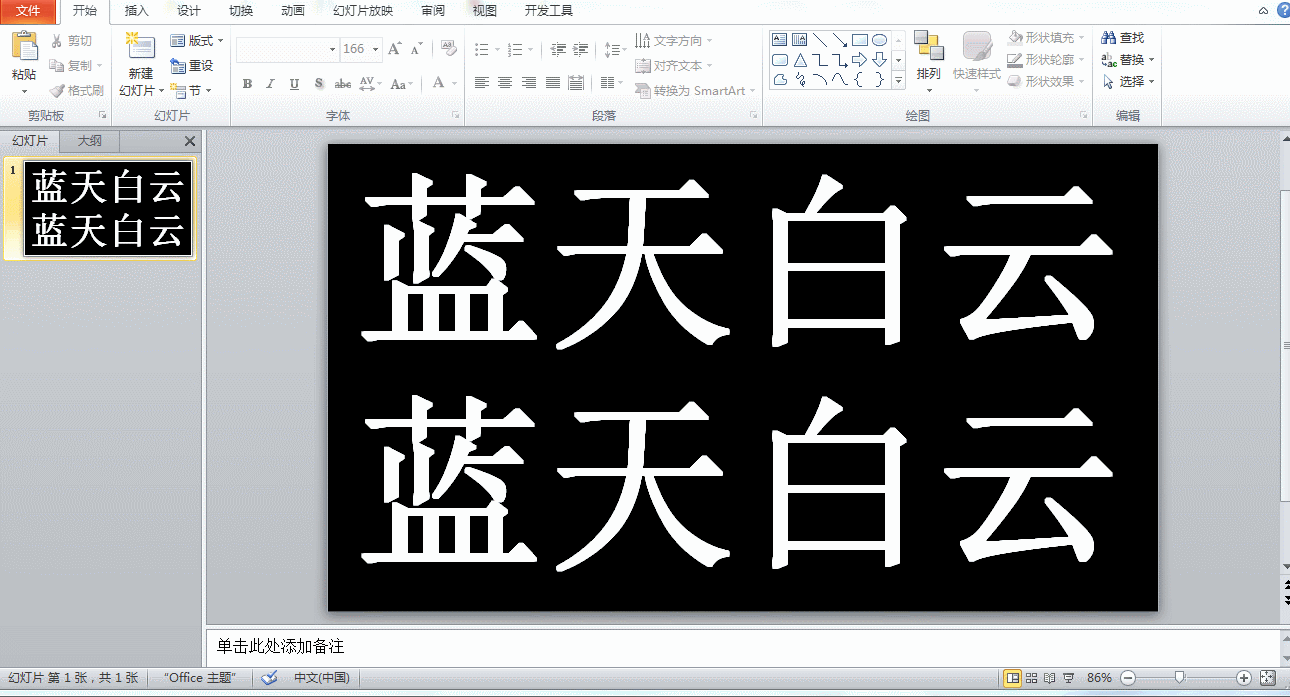The image size is (1290, 697).
Task: Toggle italic formatting
Action: [269, 84]
